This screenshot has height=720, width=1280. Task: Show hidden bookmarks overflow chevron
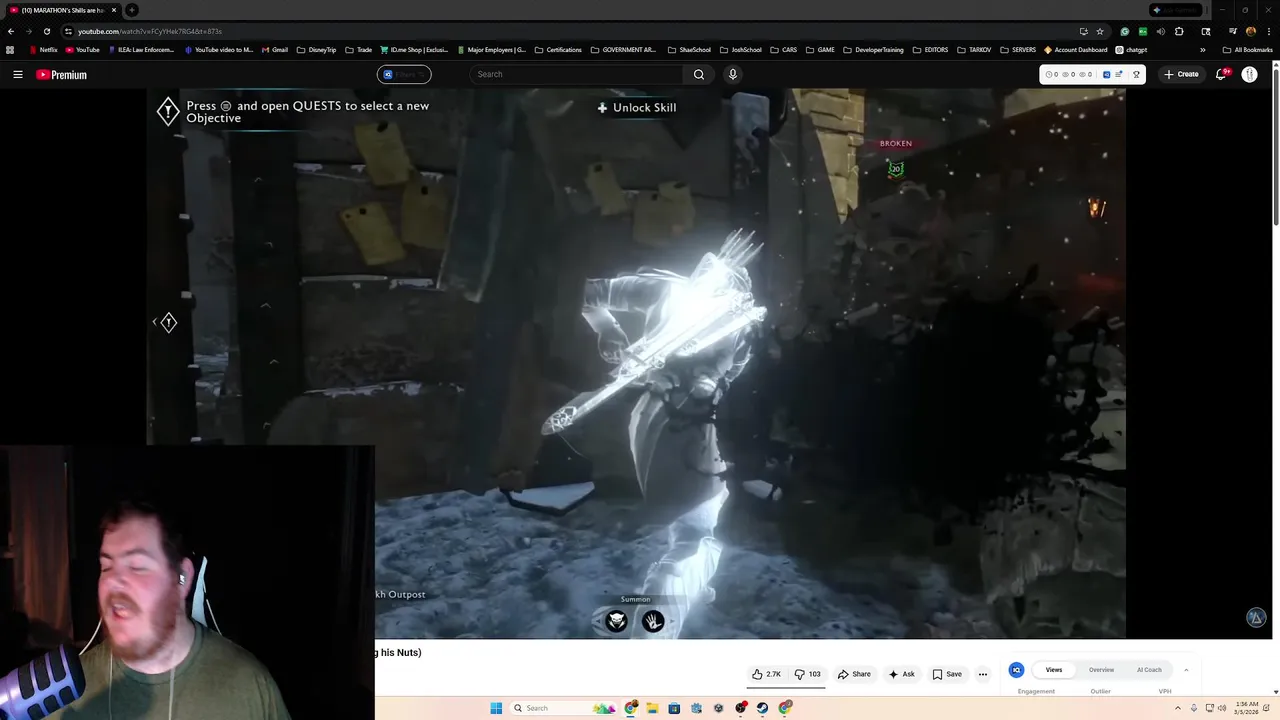[1202, 50]
